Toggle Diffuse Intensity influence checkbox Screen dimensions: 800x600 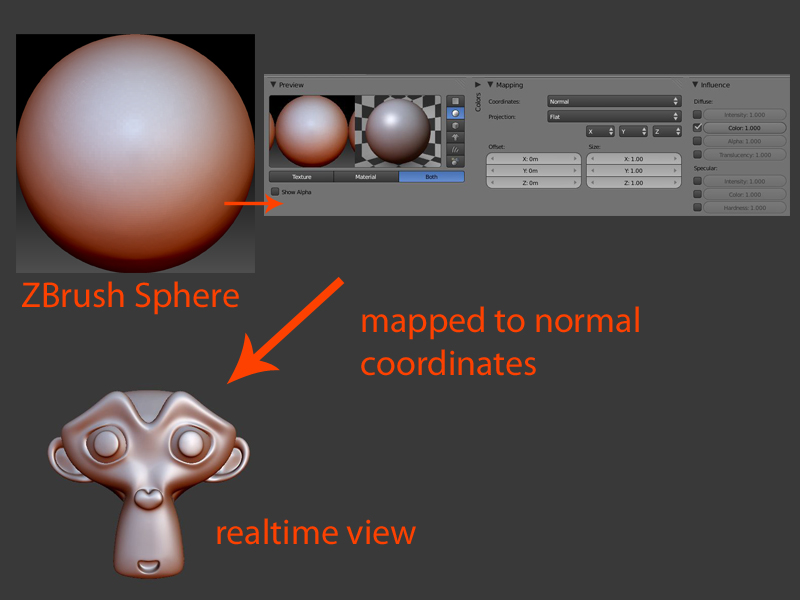[697, 114]
